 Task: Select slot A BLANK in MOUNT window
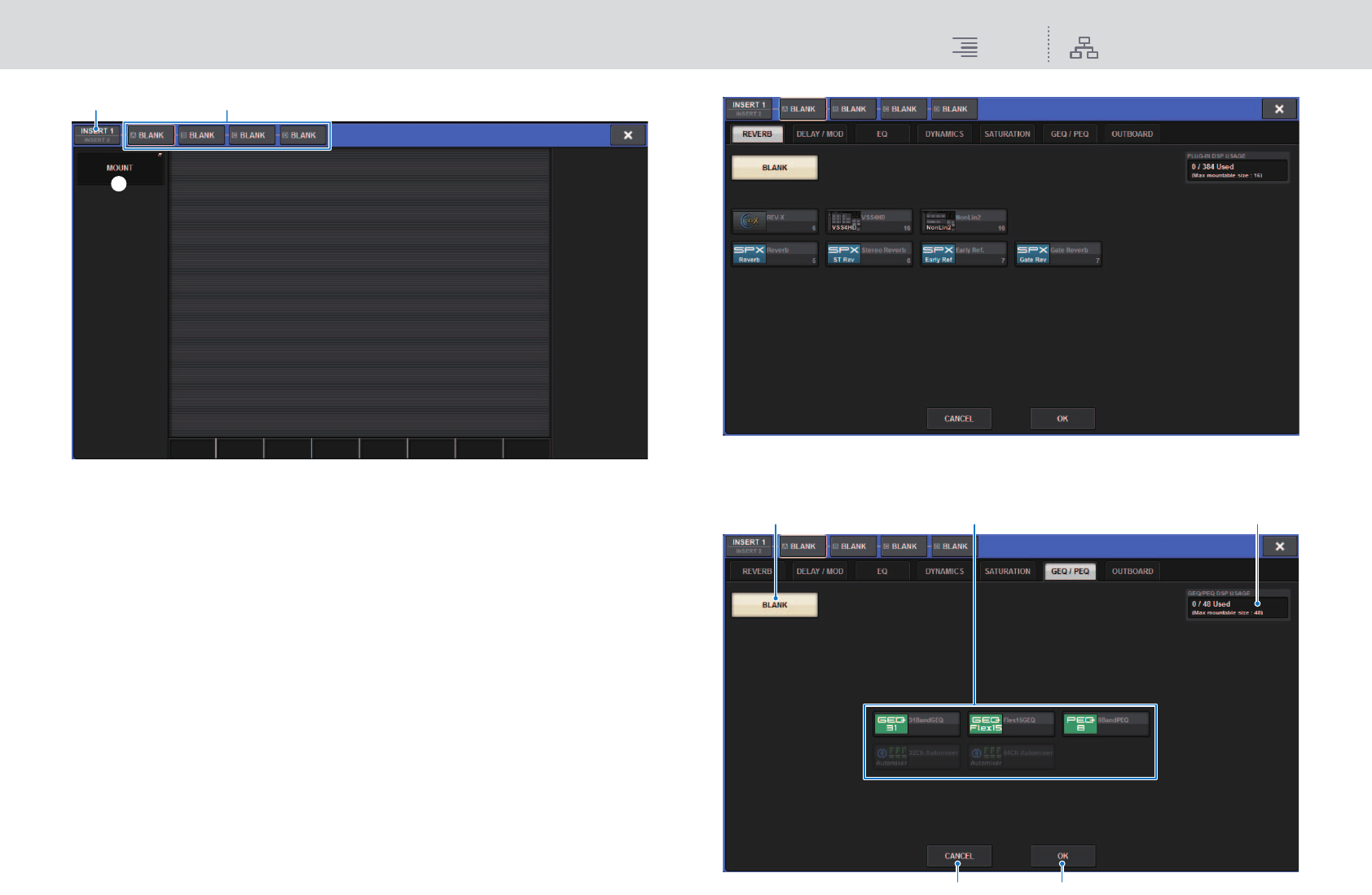pyautogui.click(x=151, y=135)
